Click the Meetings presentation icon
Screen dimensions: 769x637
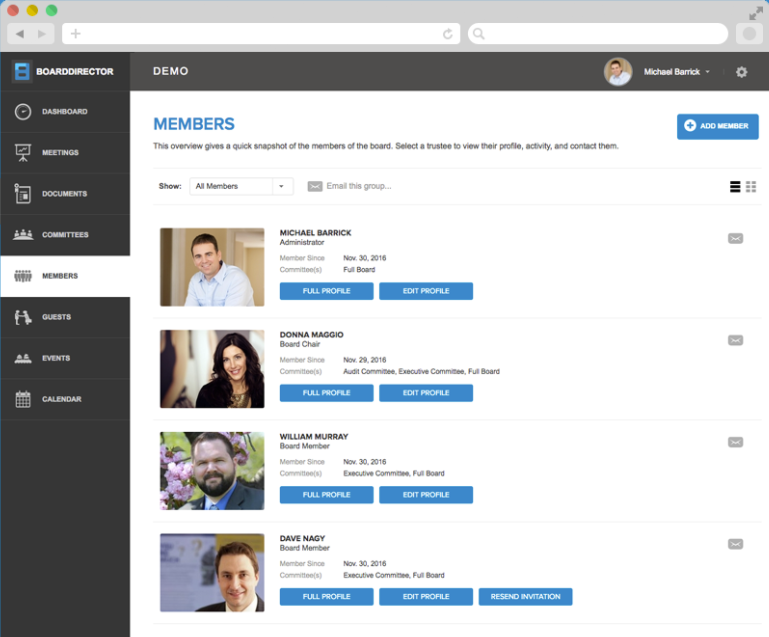pos(23,153)
